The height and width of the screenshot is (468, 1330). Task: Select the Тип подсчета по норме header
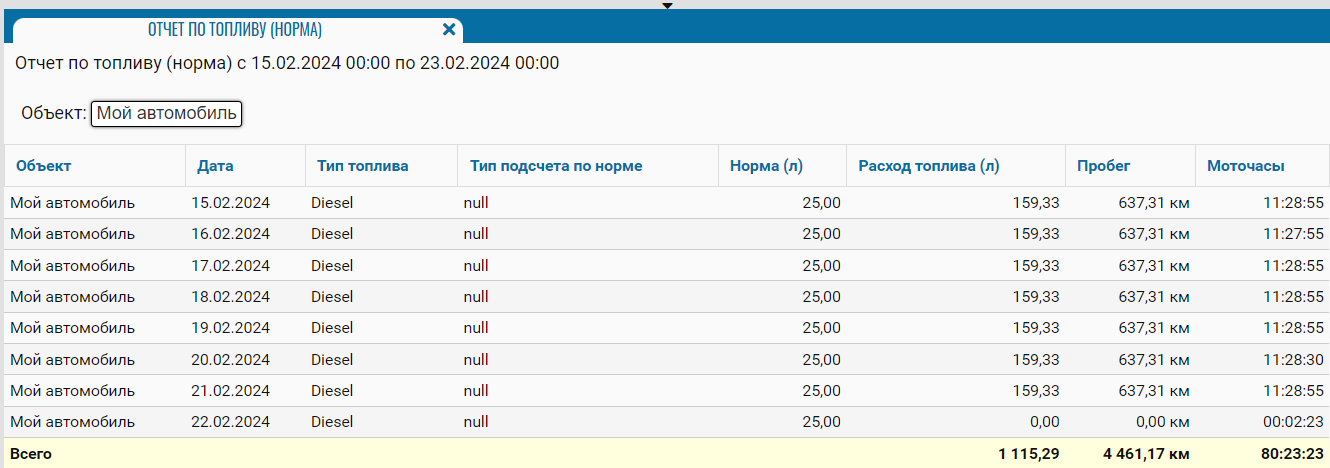click(x=556, y=166)
